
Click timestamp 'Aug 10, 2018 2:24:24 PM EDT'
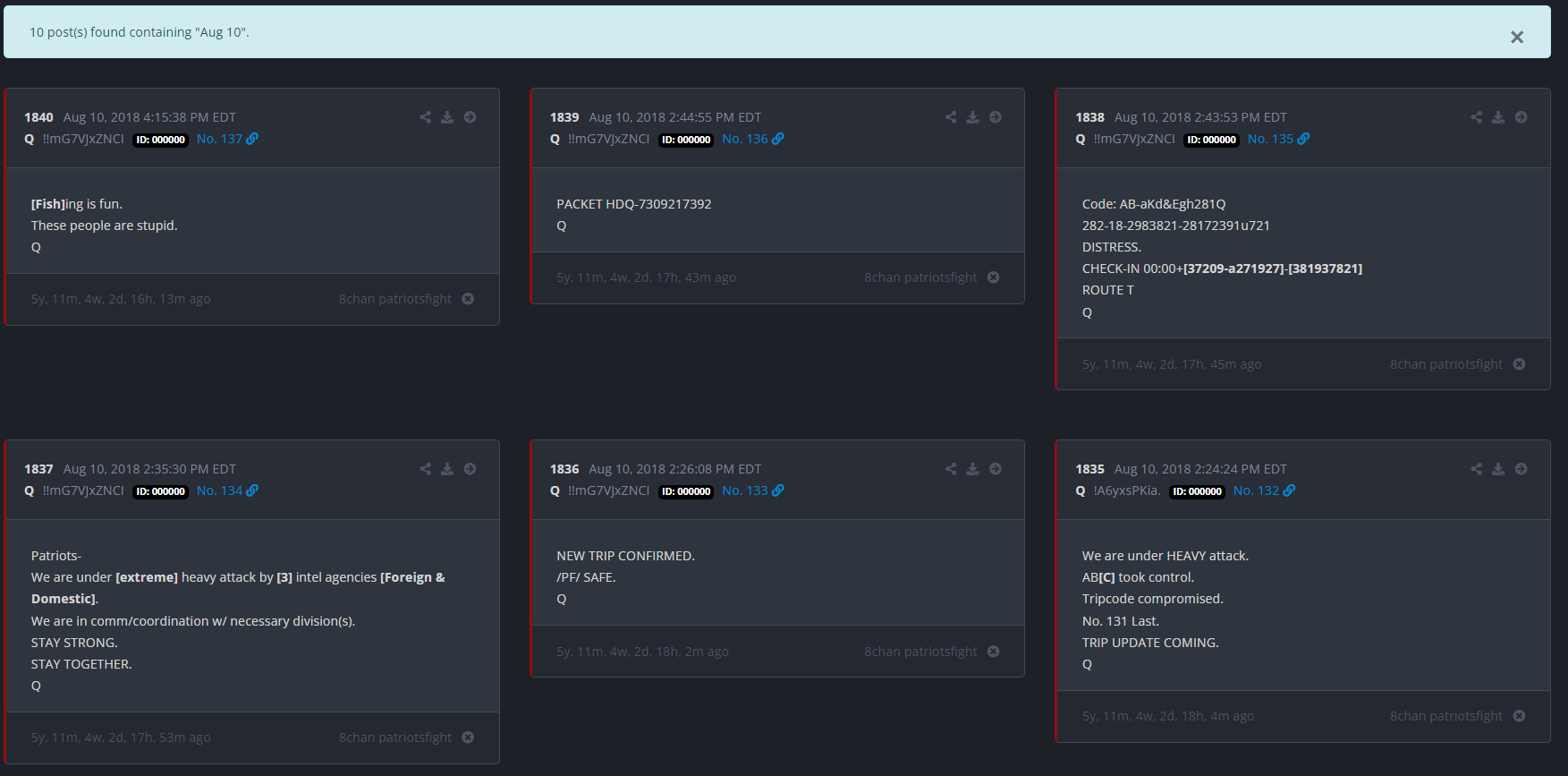point(1200,469)
